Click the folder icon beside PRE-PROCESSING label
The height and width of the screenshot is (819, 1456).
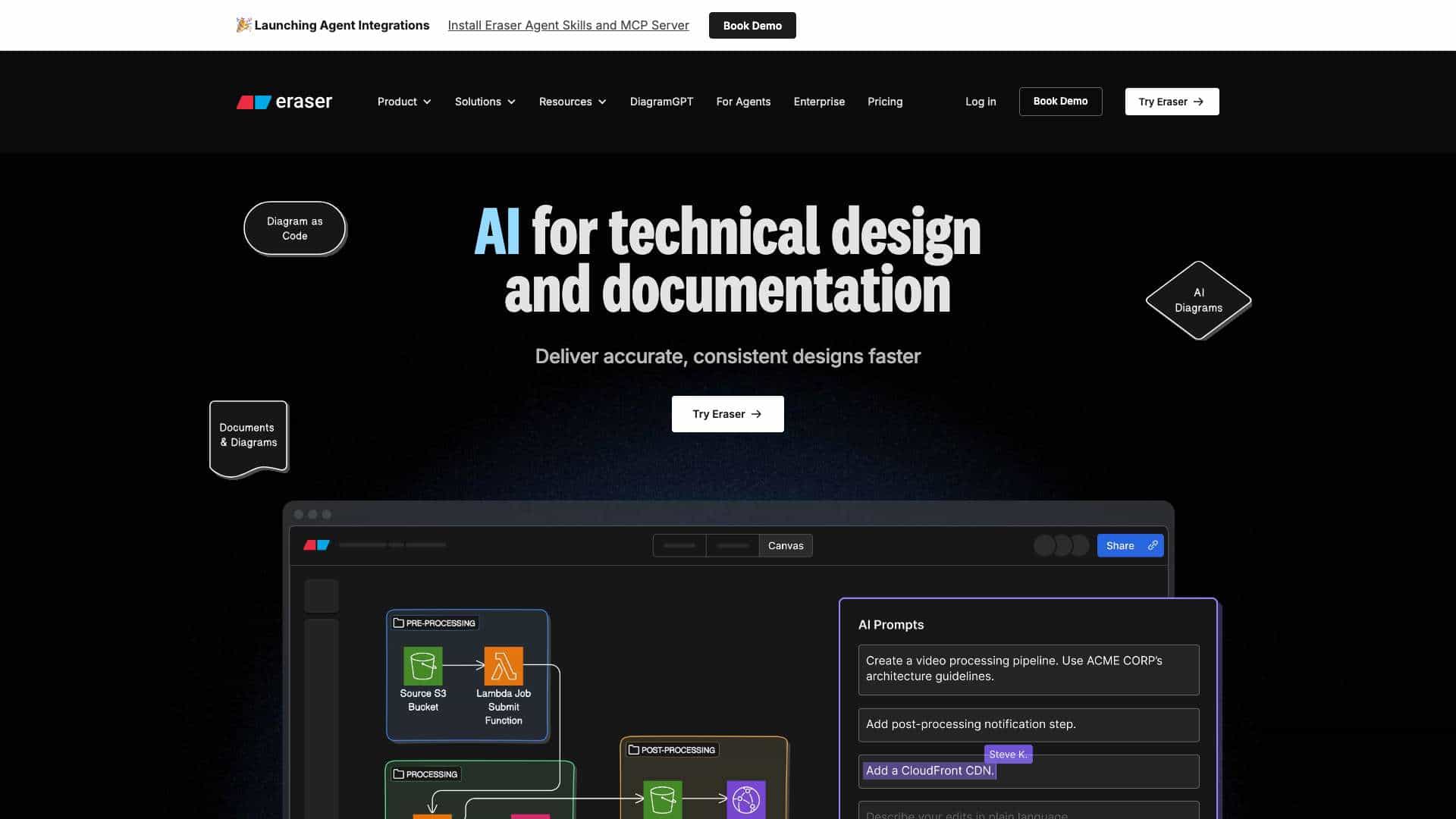tap(398, 623)
